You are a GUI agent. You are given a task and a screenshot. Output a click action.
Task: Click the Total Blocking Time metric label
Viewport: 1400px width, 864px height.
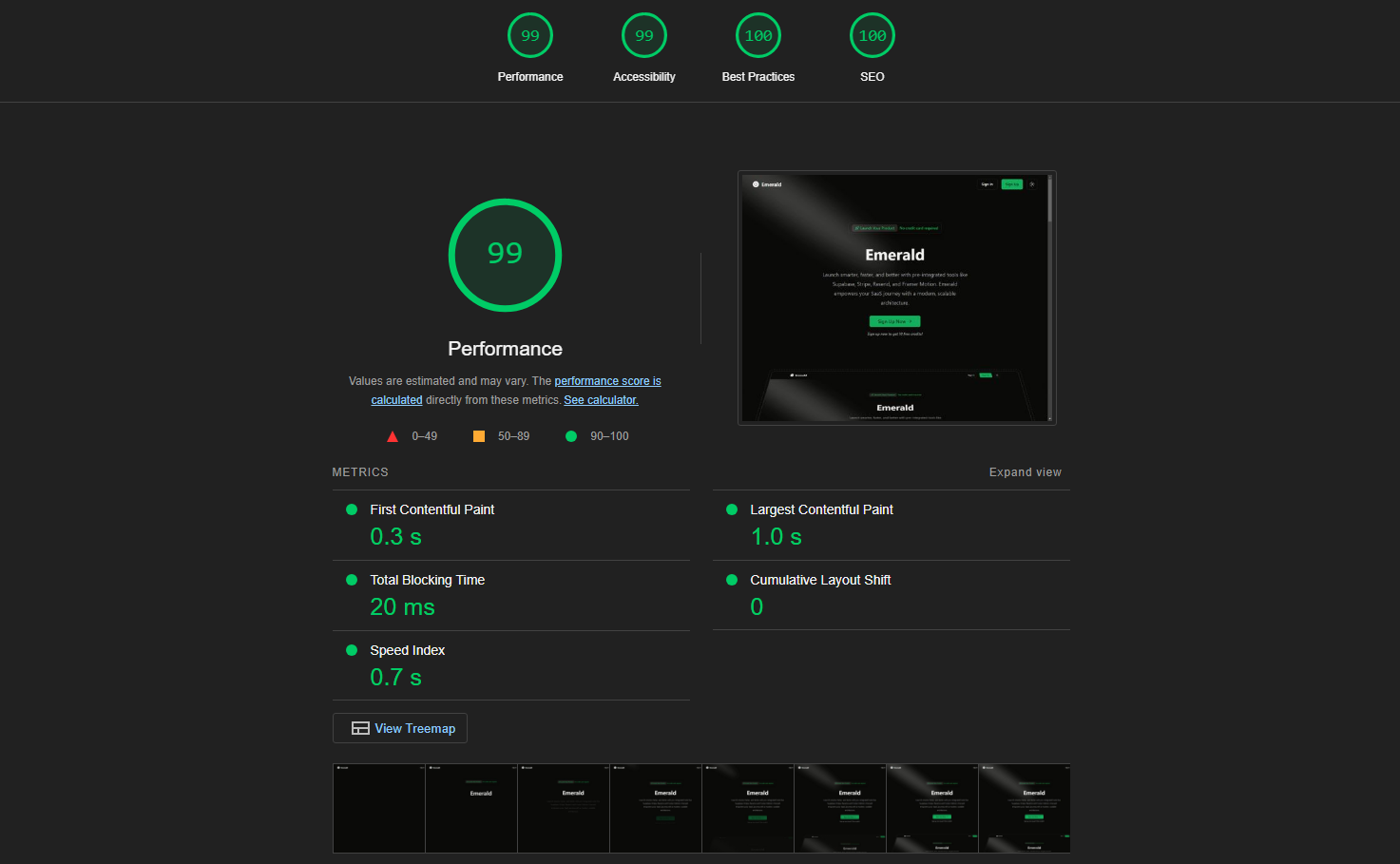[428, 580]
